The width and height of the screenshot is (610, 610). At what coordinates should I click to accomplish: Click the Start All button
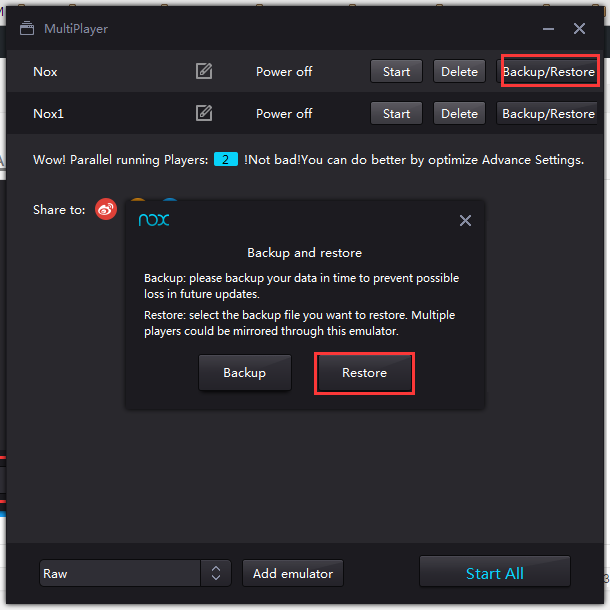point(495,571)
